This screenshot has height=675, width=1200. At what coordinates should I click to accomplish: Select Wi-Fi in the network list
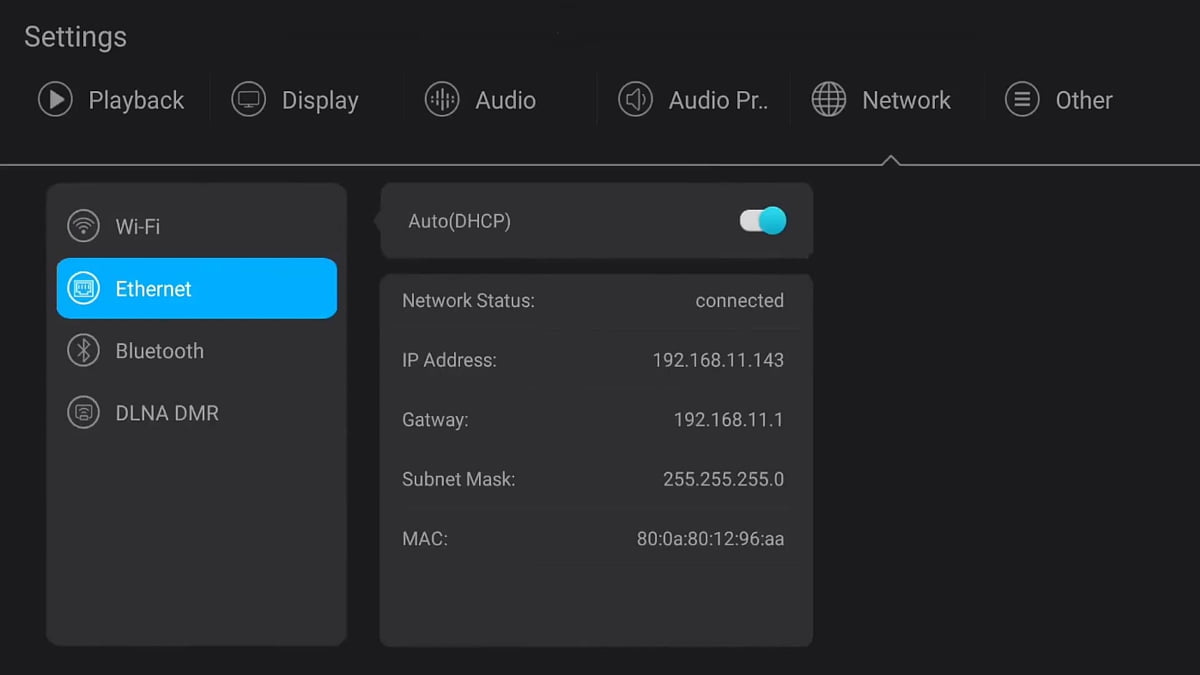(x=138, y=226)
